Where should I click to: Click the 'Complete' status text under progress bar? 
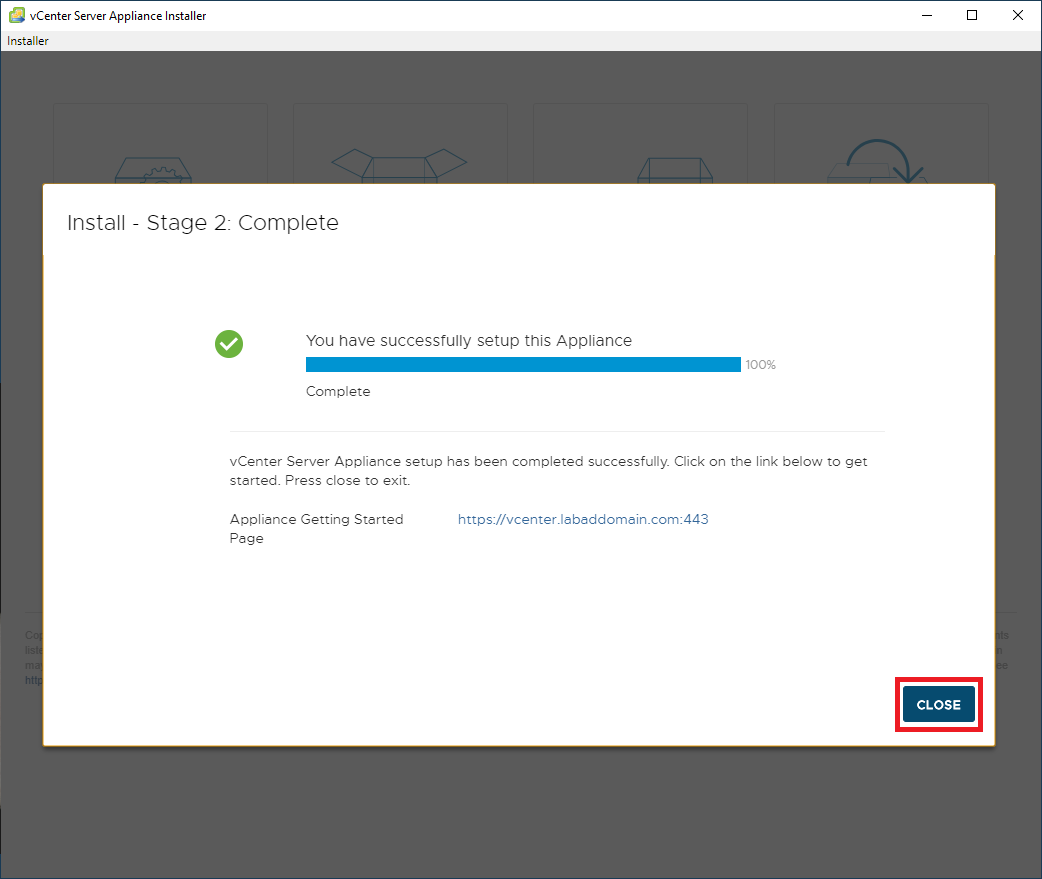point(338,391)
